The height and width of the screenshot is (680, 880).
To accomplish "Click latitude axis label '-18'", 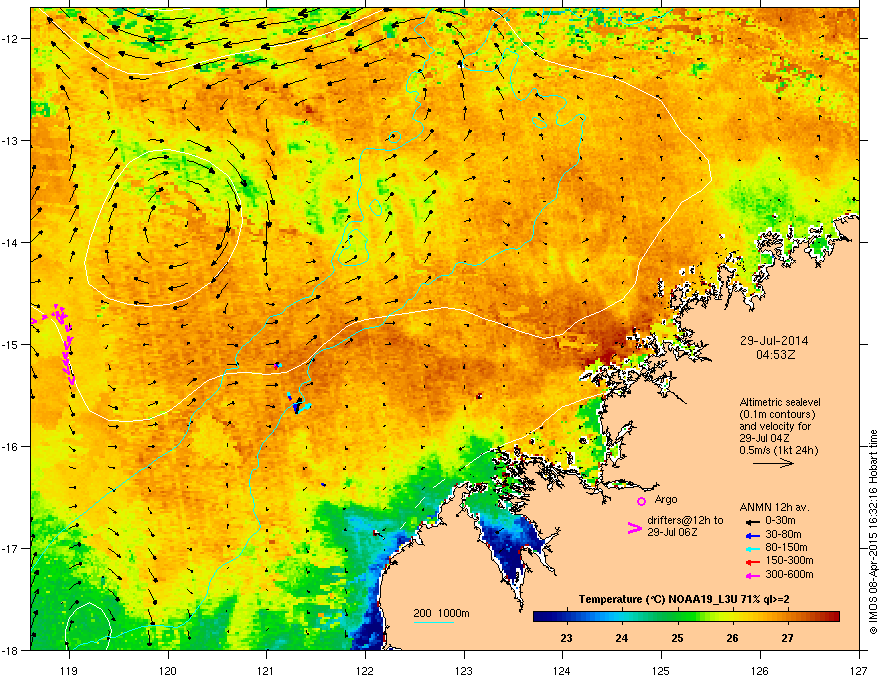I will pyautogui.click(x=10, y=650).
